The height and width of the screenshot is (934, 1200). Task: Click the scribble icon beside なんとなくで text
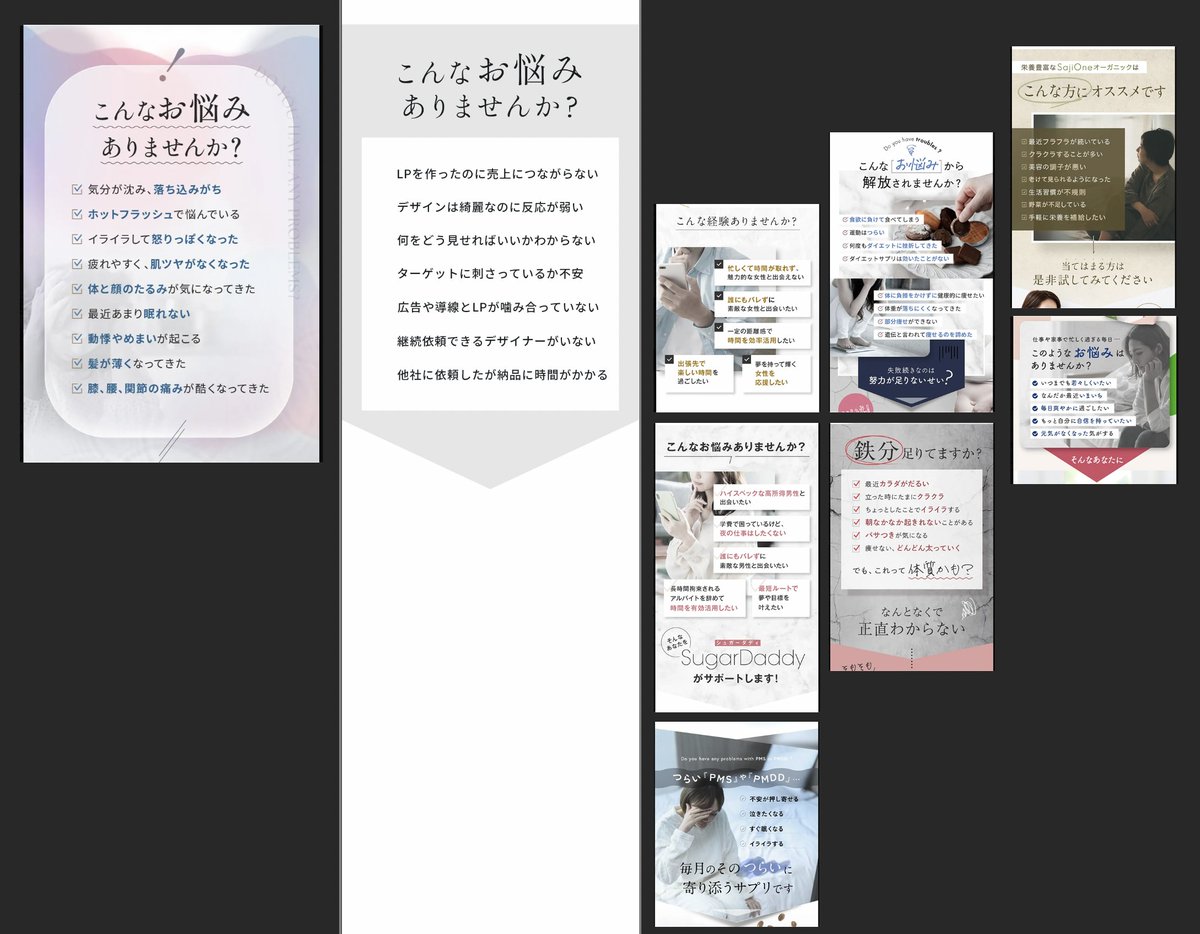pos(969,609)
